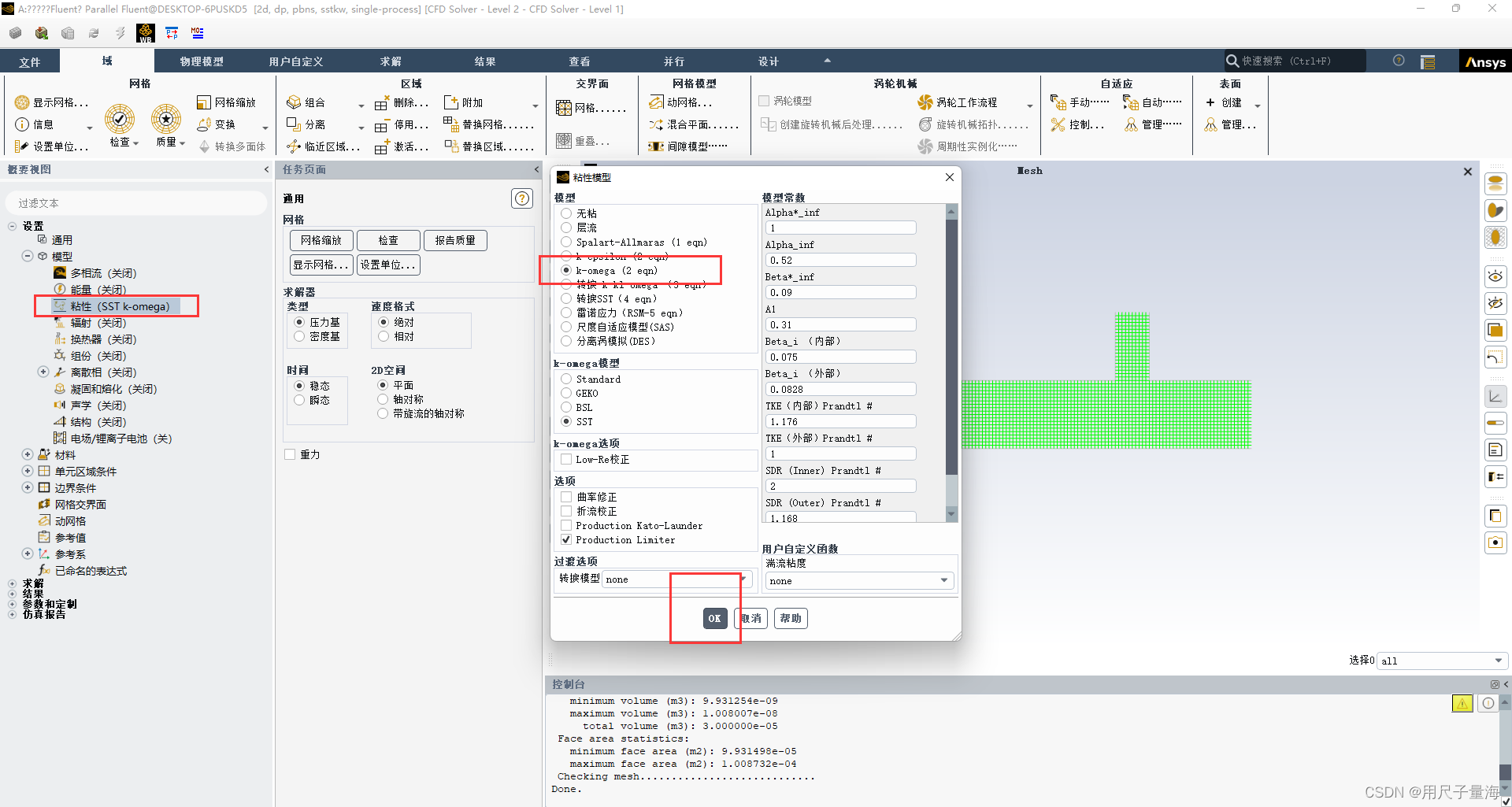Viewport: 1512px width, 807px height.
Task: Click the 分离 separate zones icon
Action: coord(294,124)
